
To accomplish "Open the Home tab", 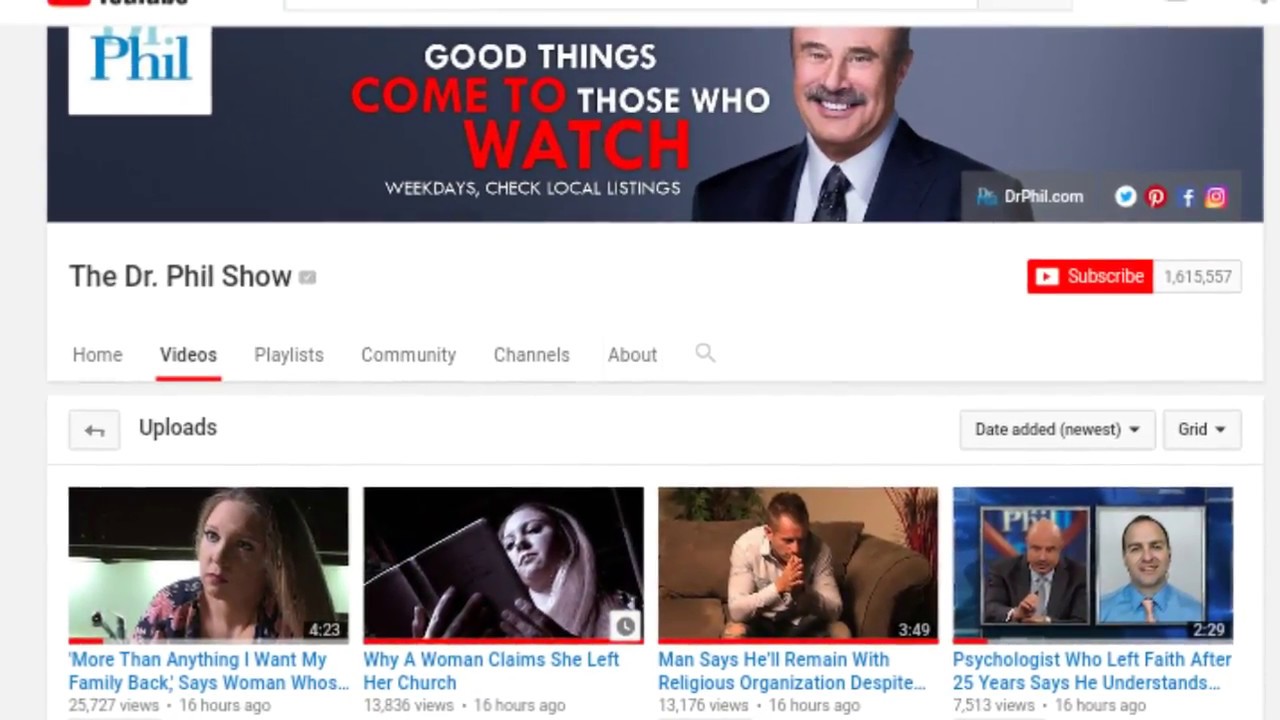I will 97,355.
